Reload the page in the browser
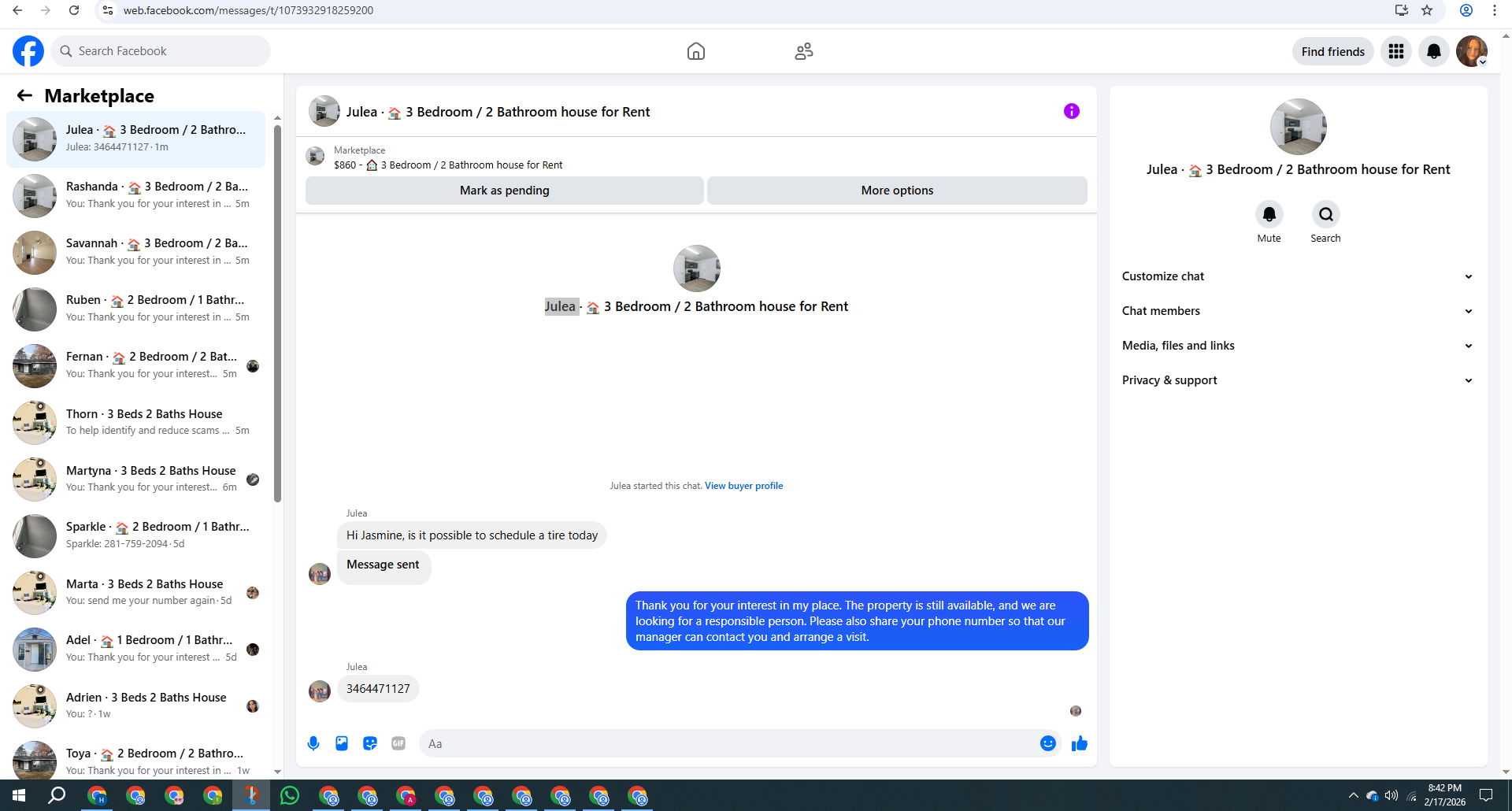 (74, 10)
